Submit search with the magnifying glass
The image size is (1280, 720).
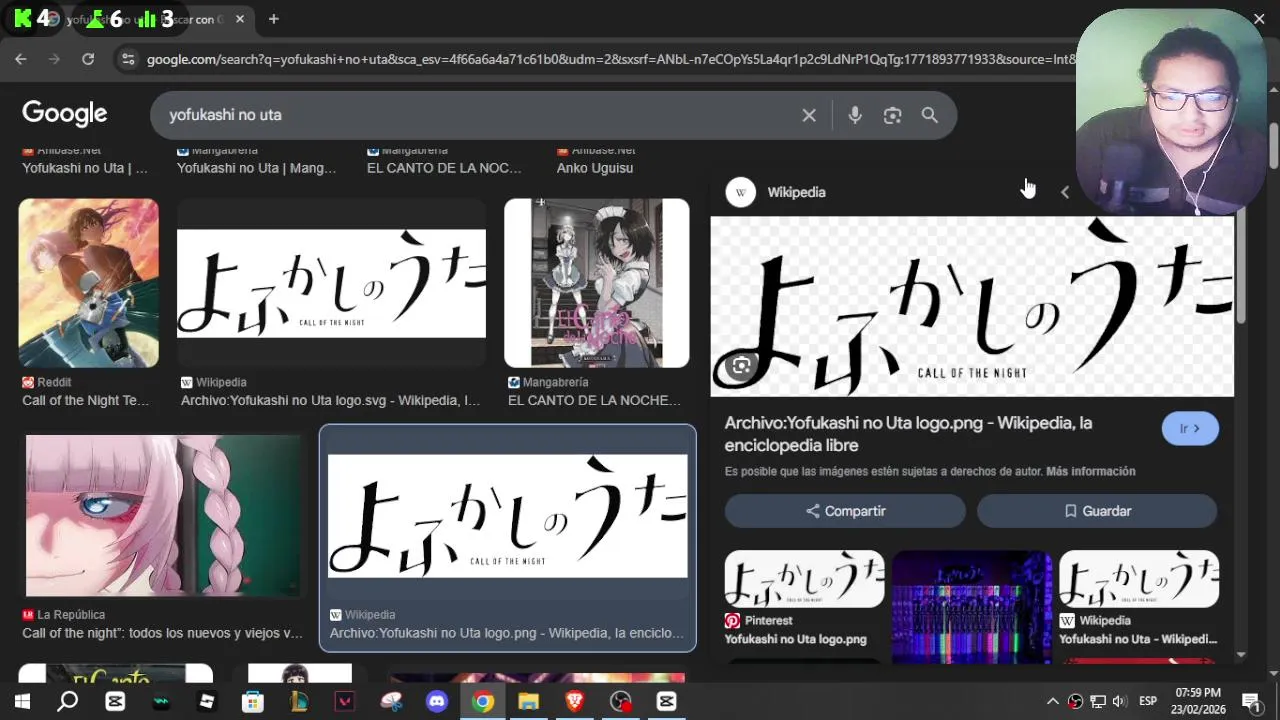930,115
